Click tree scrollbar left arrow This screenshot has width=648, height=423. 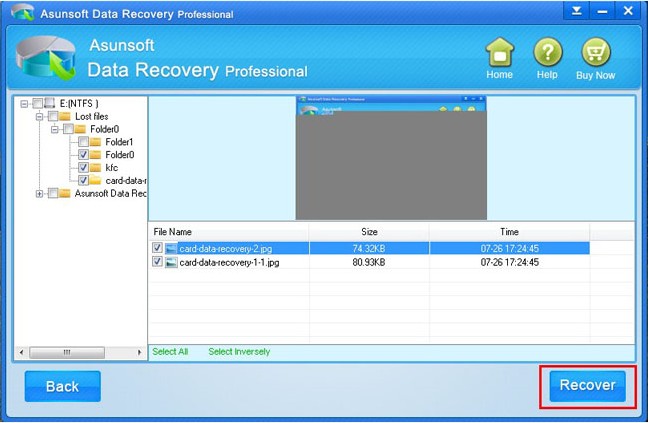21,352
